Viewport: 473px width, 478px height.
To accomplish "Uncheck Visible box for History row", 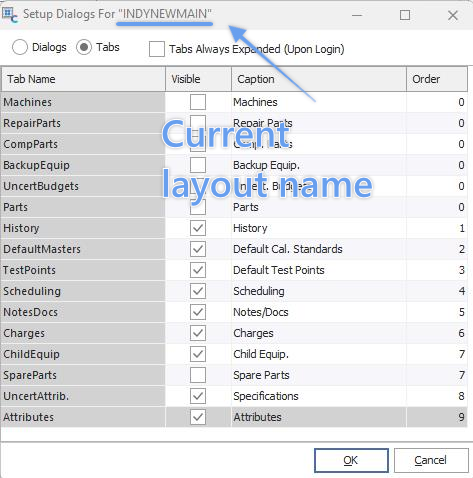I will 198,228.
